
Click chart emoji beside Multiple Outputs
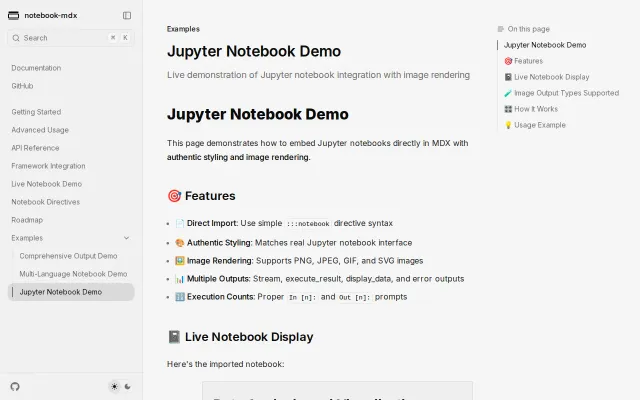click(180, 279)
